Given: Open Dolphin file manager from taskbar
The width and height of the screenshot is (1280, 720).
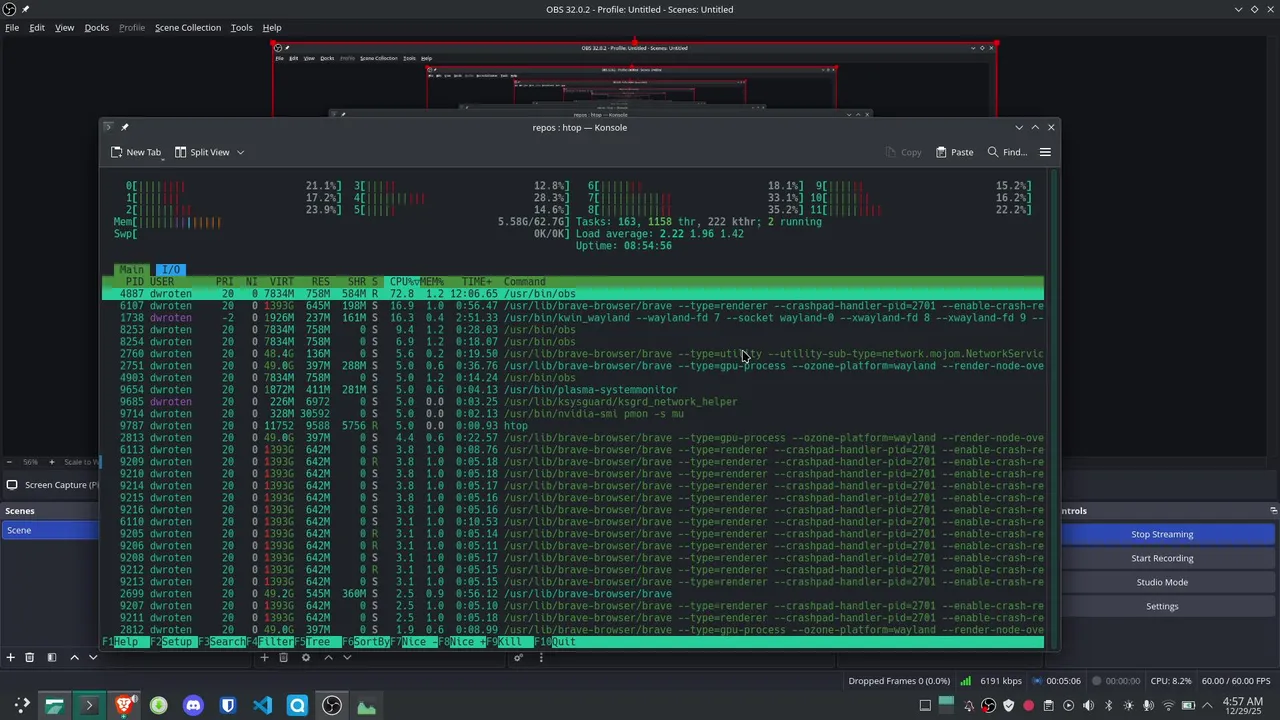Looking at the screenshot, I should point(54,706).
